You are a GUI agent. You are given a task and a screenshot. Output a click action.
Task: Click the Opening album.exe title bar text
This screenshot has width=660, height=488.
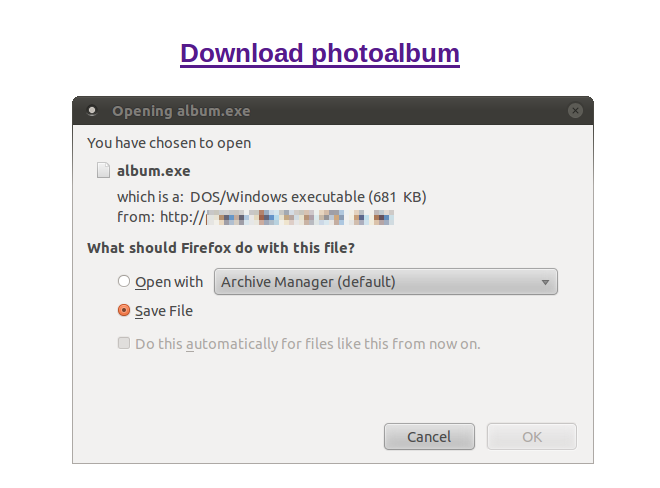pos(181,111)
